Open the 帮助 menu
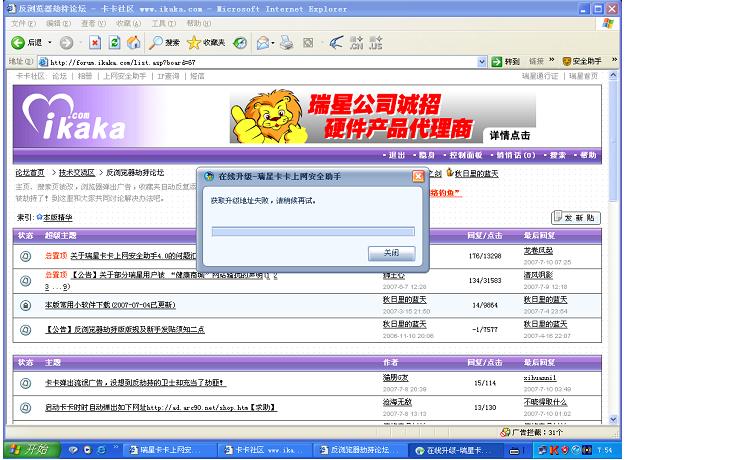Image resolution: width=742 pixels, height=460 pixels. (198, 23)
